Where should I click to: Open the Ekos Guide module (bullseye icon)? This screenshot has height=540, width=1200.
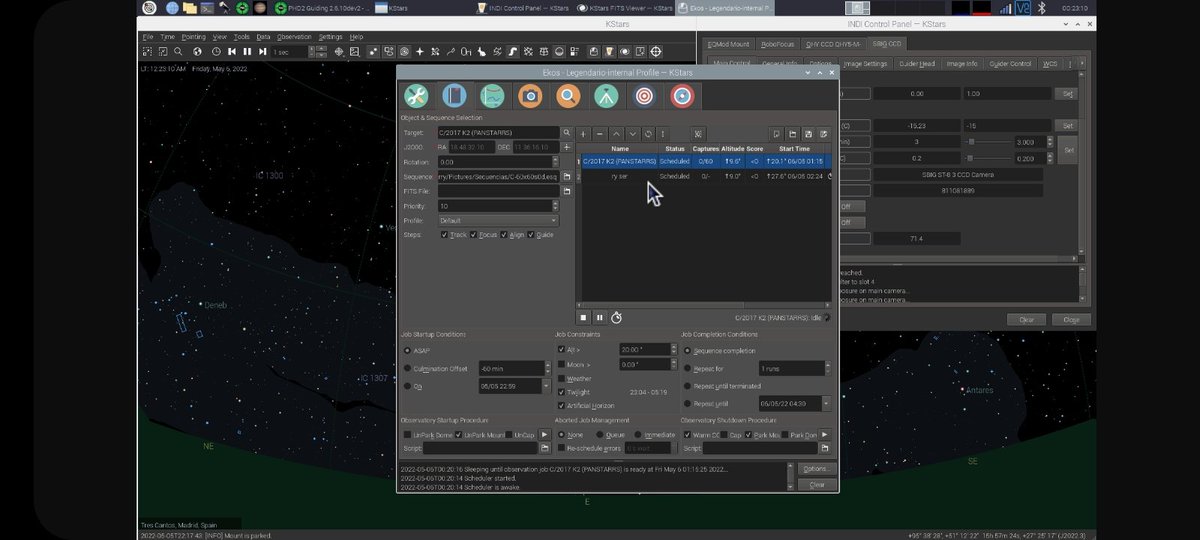pyautogui.click(x=682, y=96)
